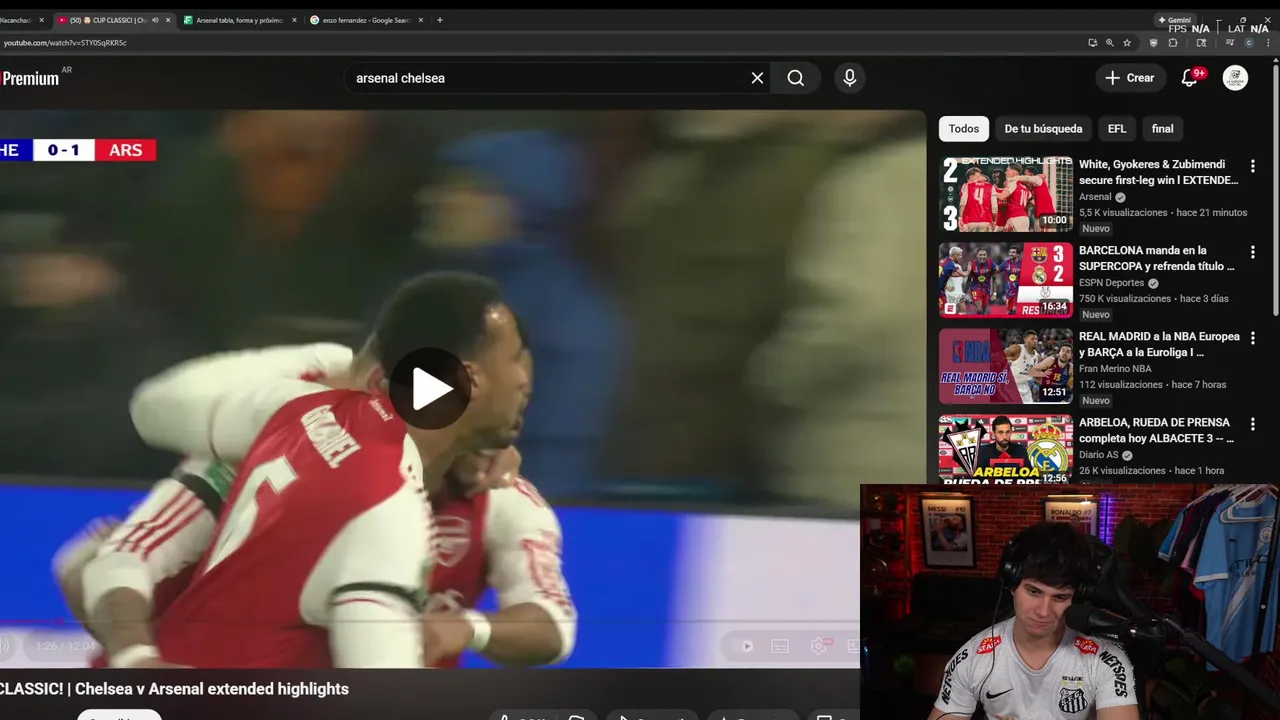Open the video player settings gear

point(819,646)
